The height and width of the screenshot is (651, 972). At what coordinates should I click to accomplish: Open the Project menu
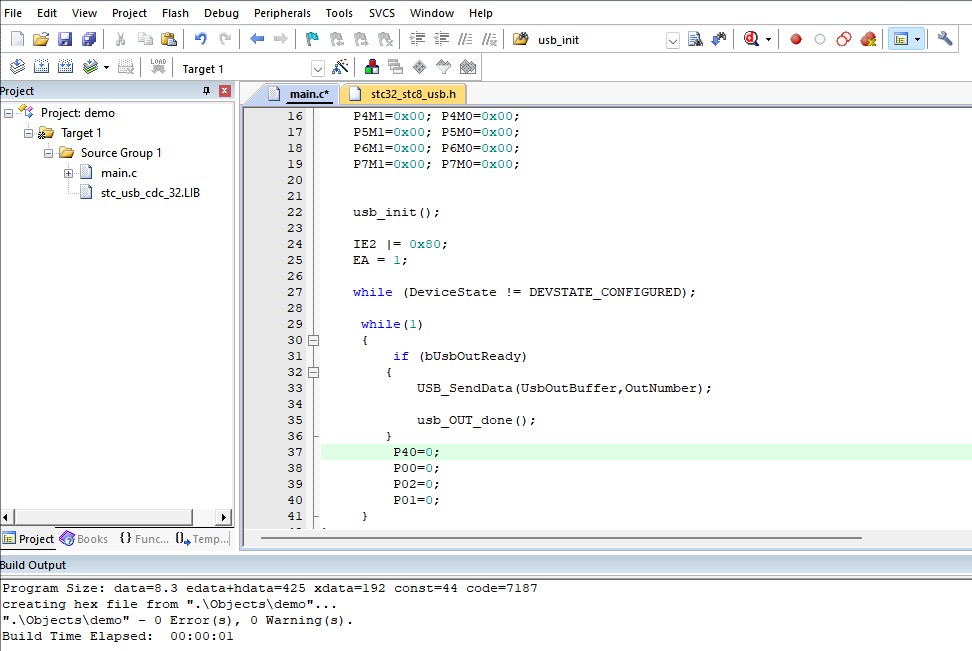129,12
